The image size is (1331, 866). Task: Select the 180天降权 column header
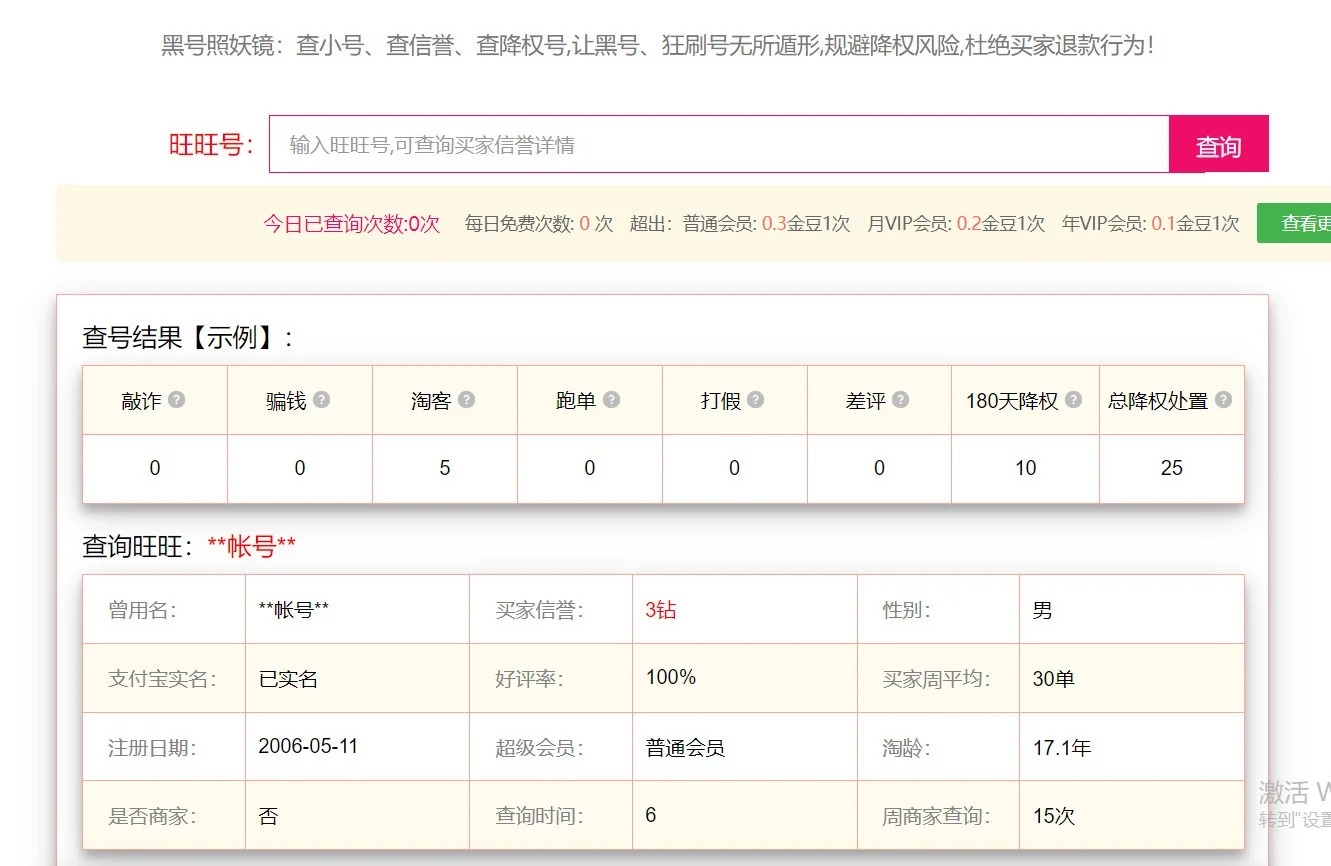pyautogui.click(x=1025, y=400)
